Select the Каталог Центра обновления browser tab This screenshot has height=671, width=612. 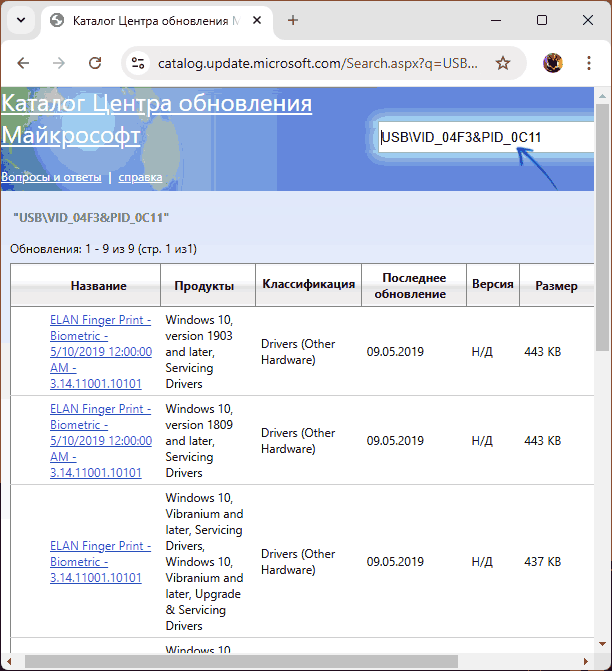pyautogui.click(x=157, y=21)
